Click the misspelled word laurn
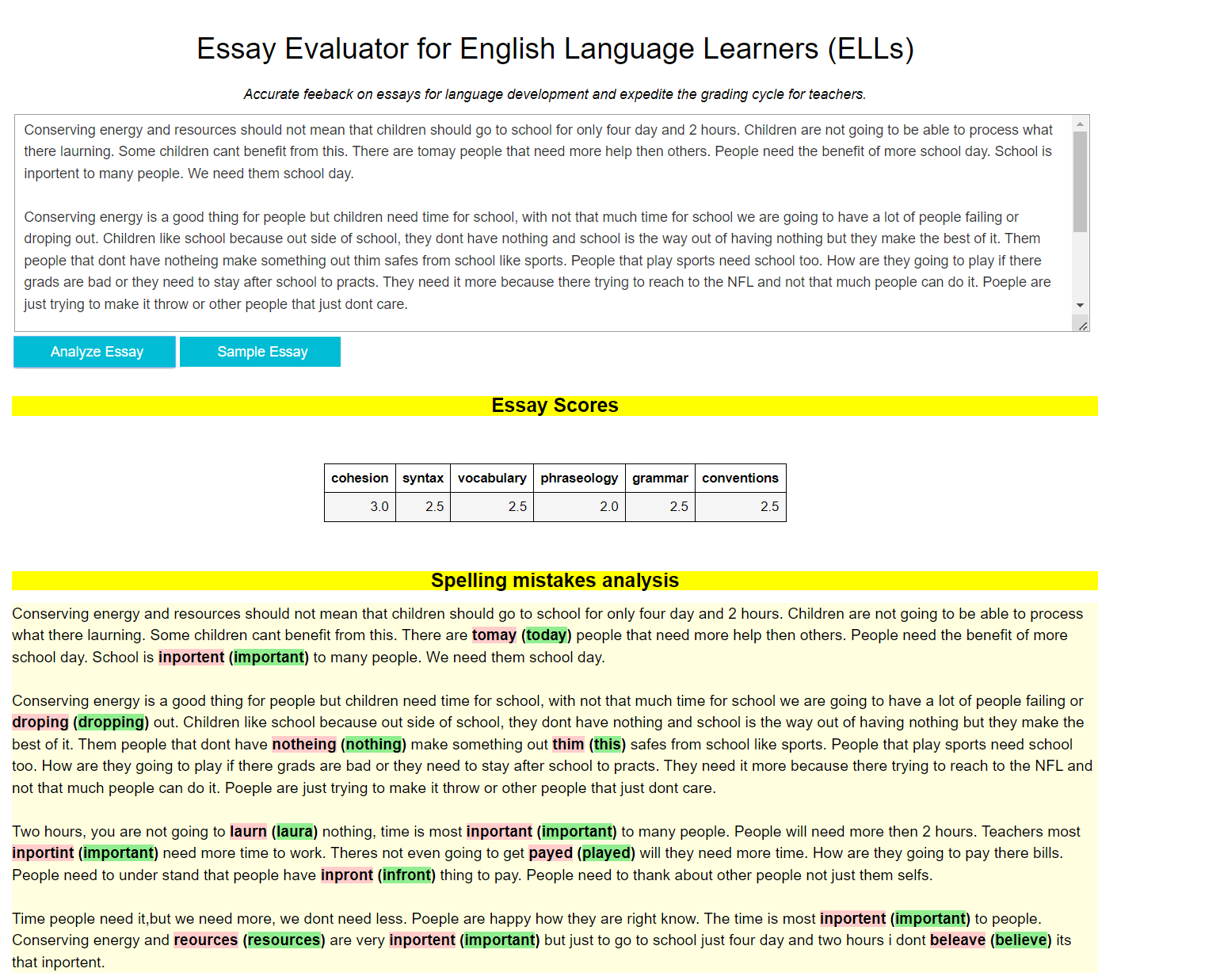Viewport: 1220px width, 980px height. coord(248,832)
